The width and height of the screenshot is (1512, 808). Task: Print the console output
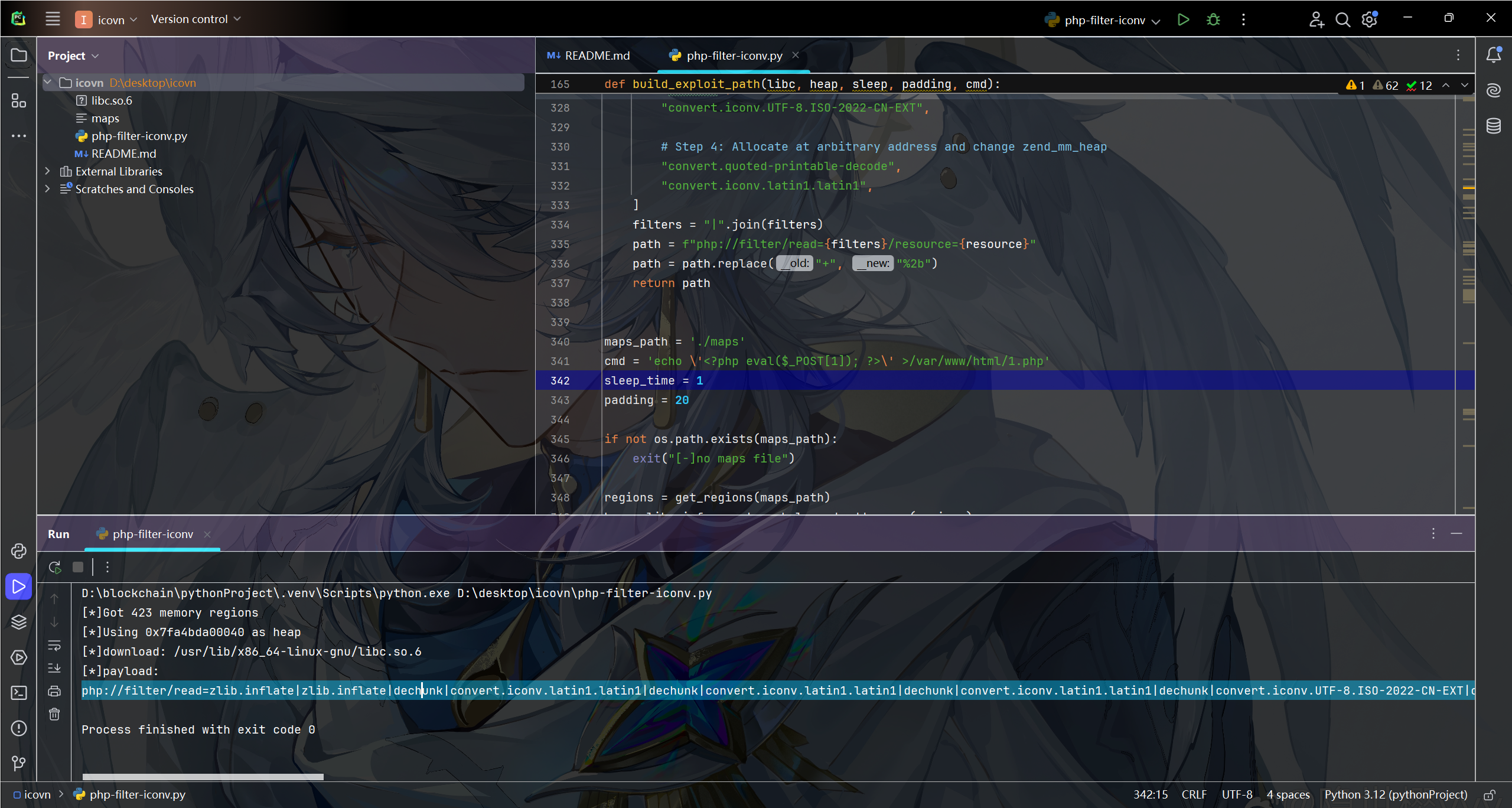pos(54,691)
